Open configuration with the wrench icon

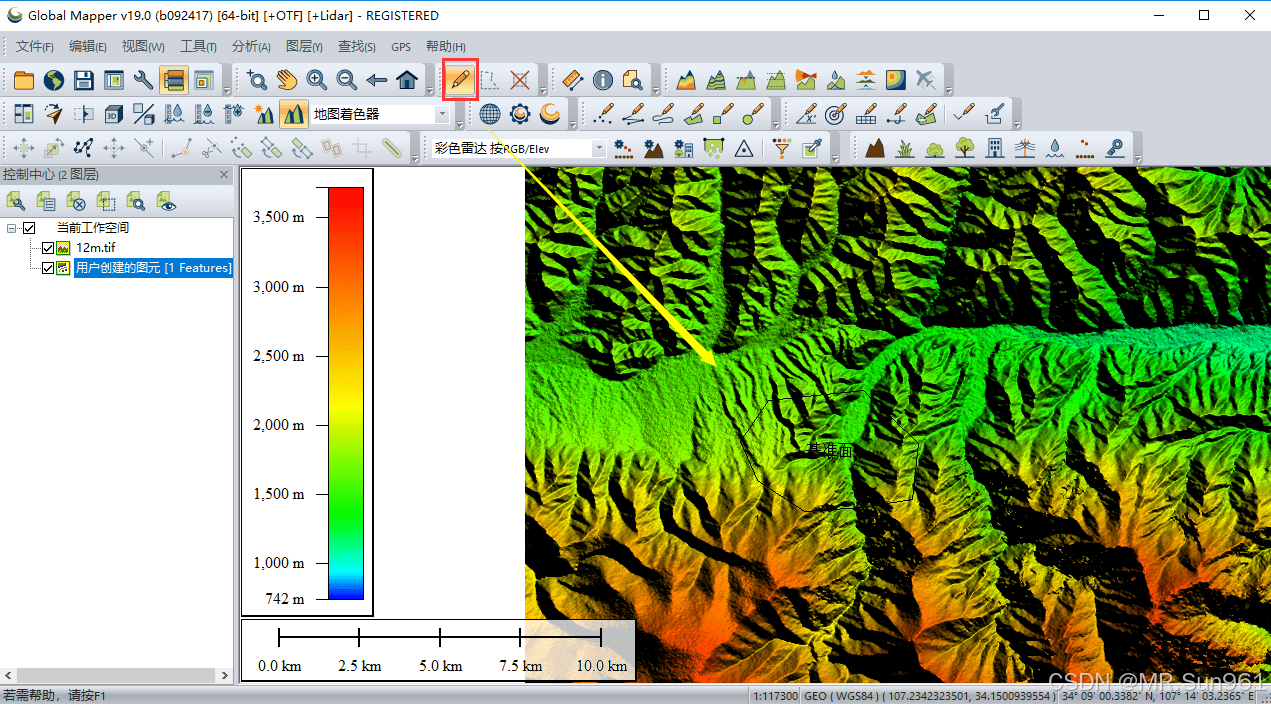pyautogui.click(x=143, y=80)
